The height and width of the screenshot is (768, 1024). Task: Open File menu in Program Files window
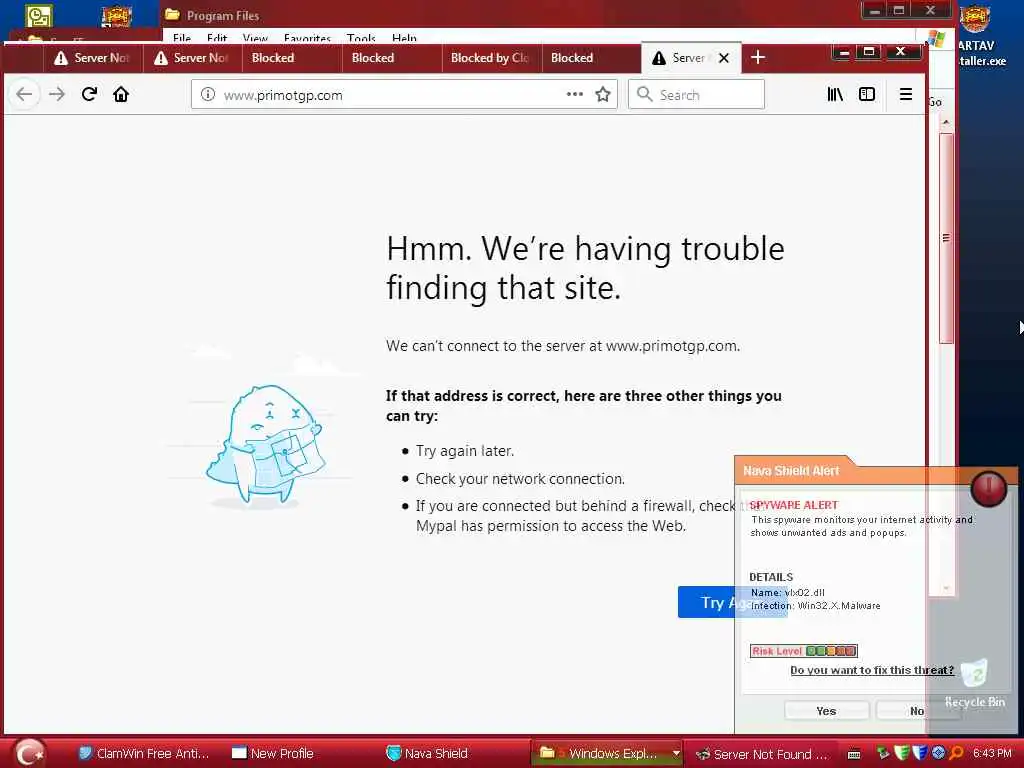[182, 38]
